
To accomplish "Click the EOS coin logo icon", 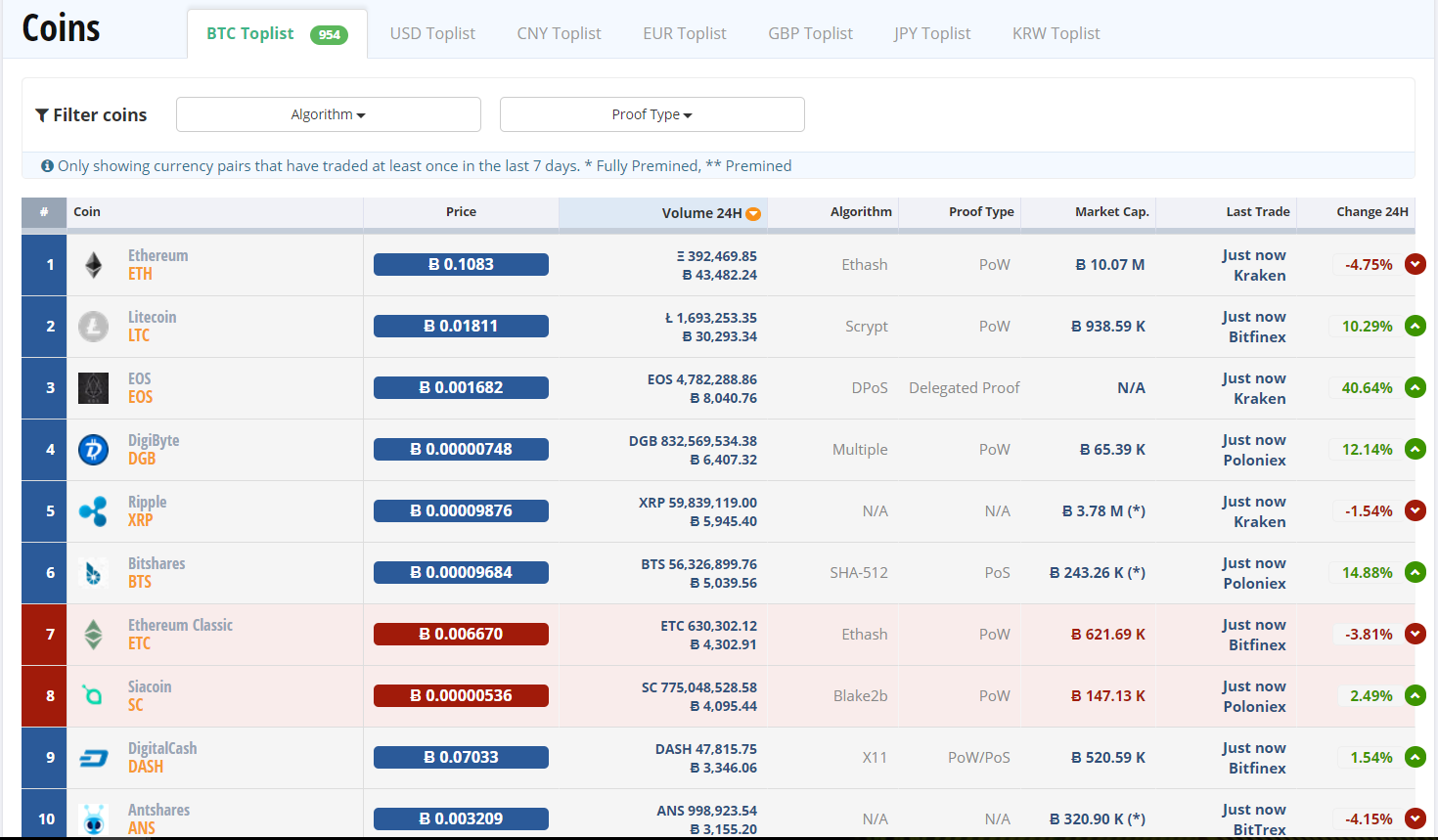I will [93, 388].
